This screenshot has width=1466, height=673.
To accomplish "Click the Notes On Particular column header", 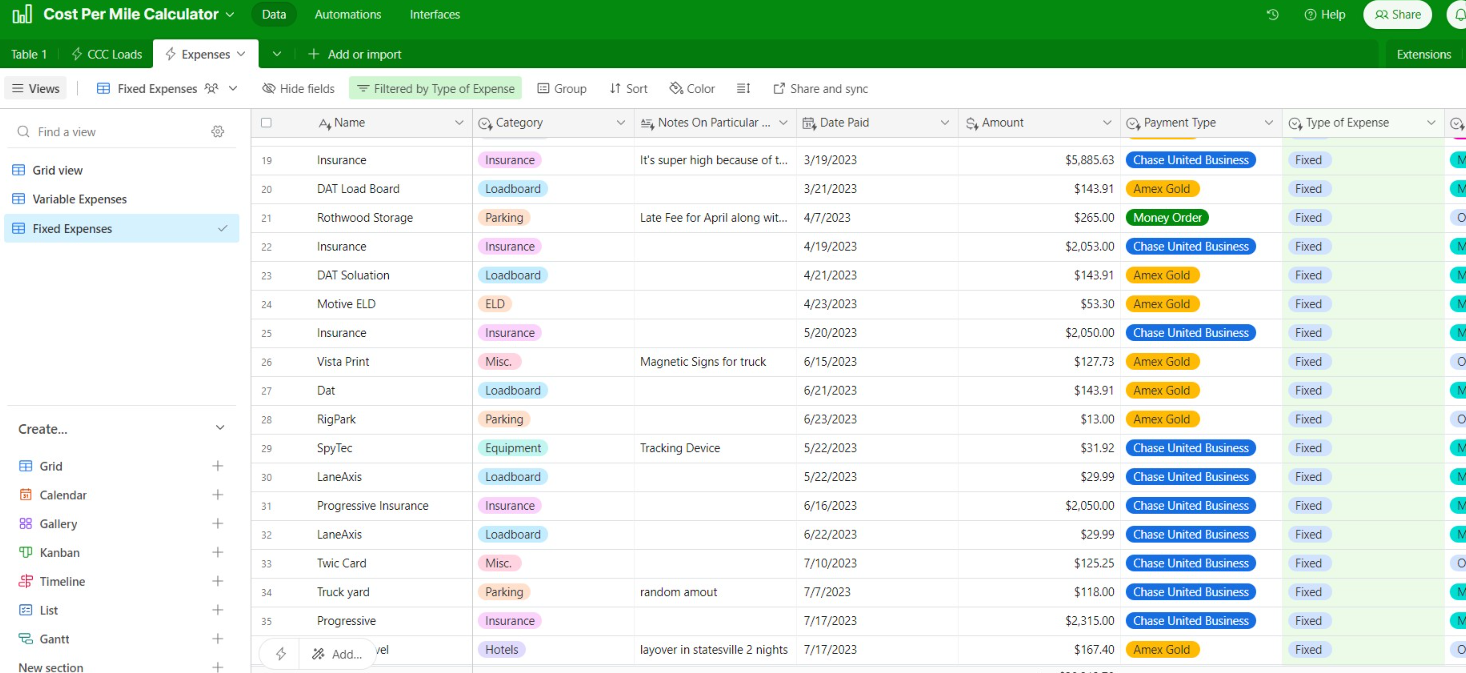I will (715, 123).
